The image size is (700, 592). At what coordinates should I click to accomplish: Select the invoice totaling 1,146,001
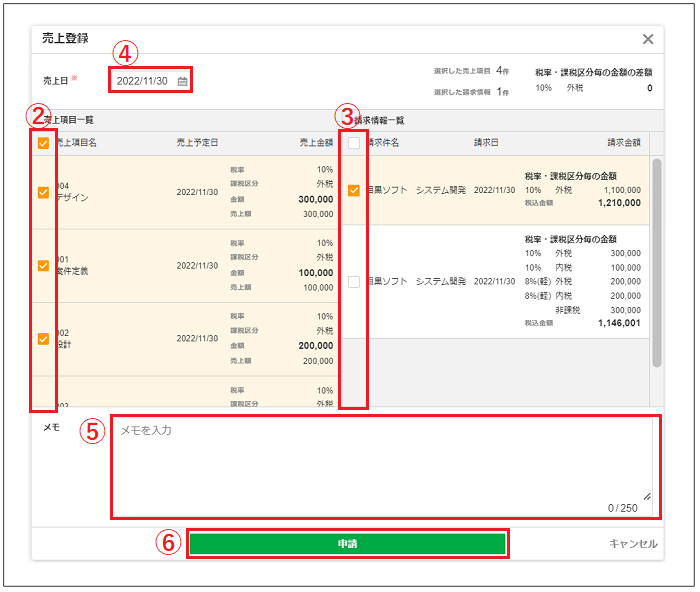[x=353, y=282]
